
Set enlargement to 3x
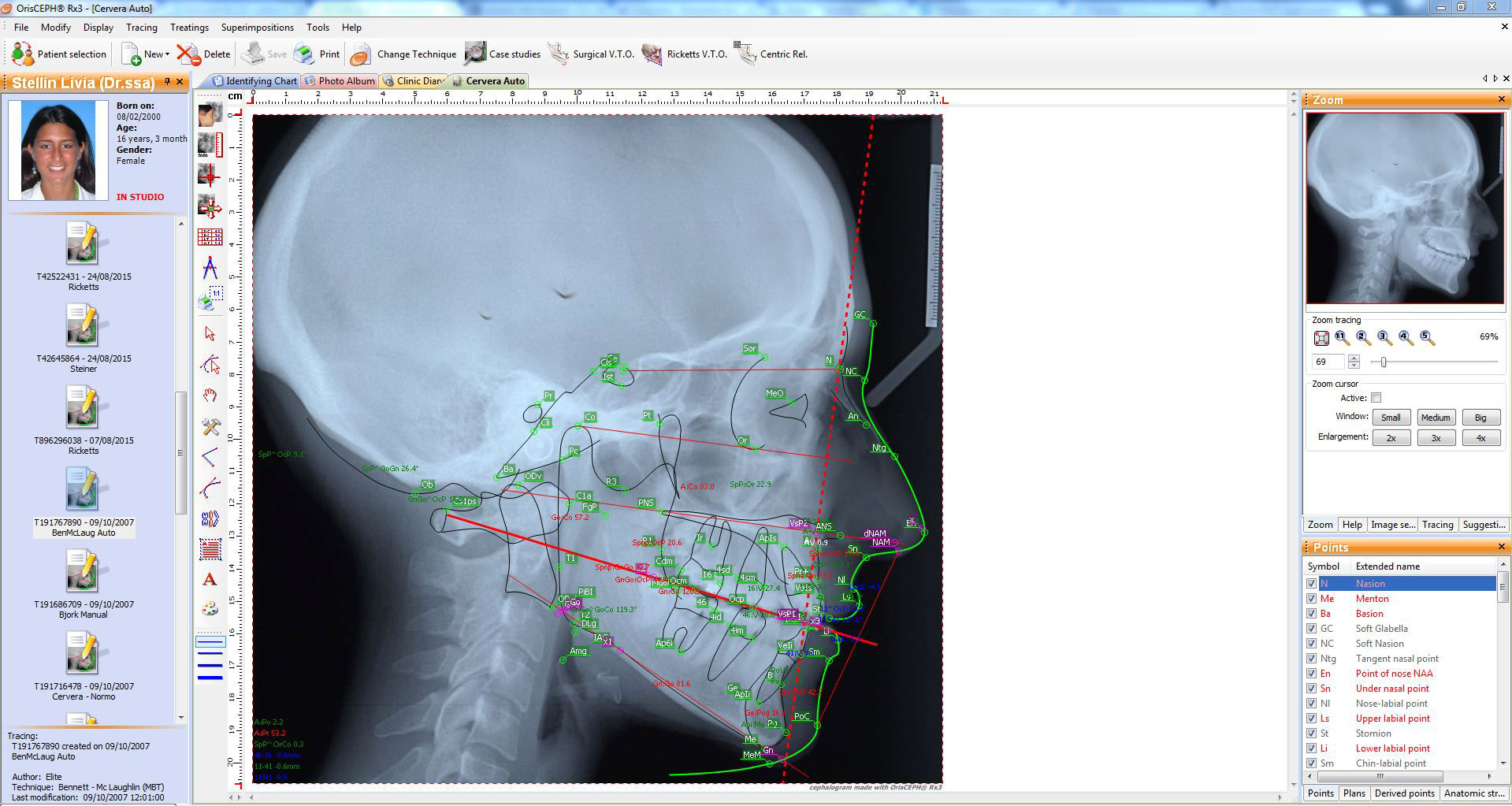coord(1436,438)
